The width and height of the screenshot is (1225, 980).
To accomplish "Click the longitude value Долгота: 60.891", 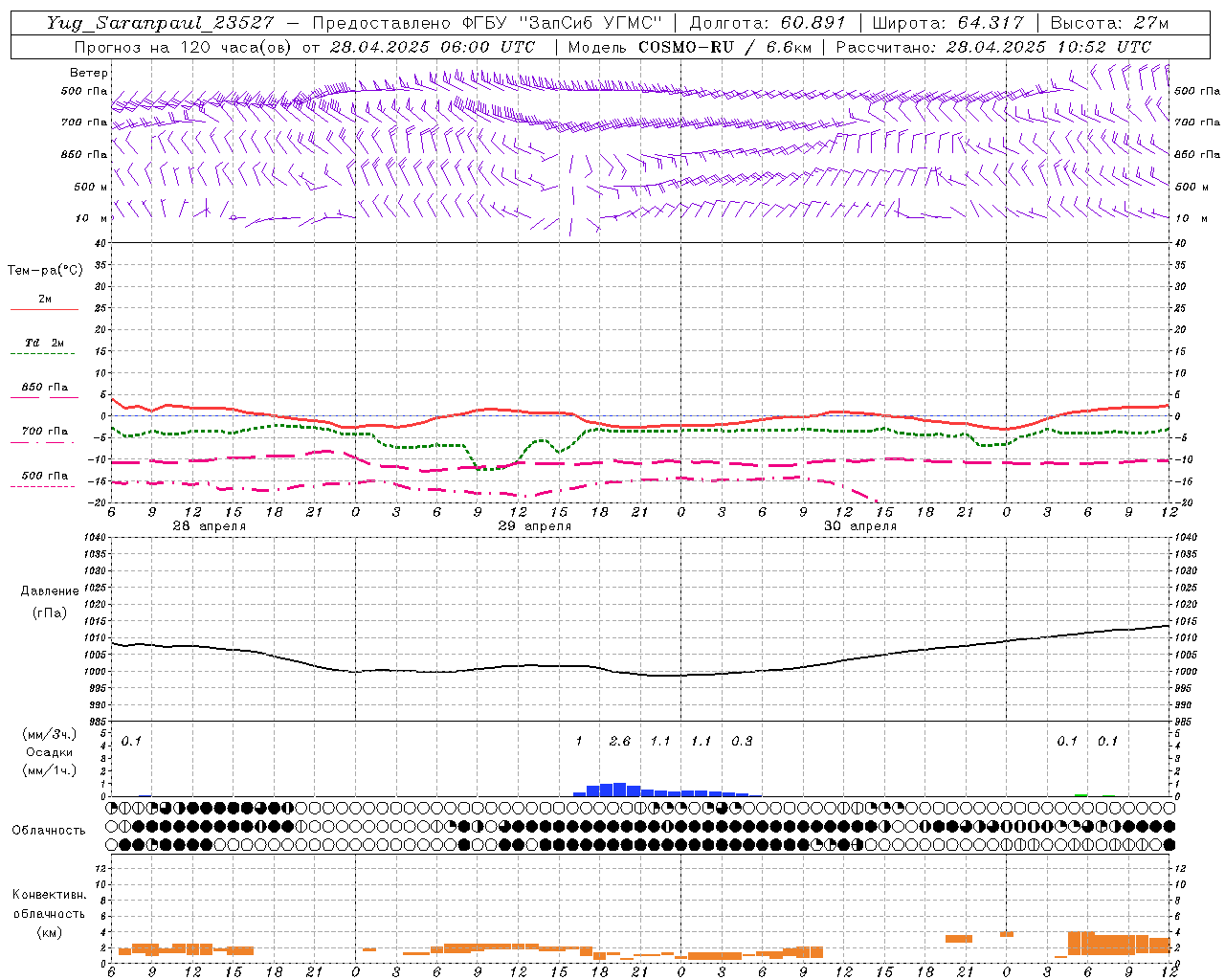I will 768,23.
